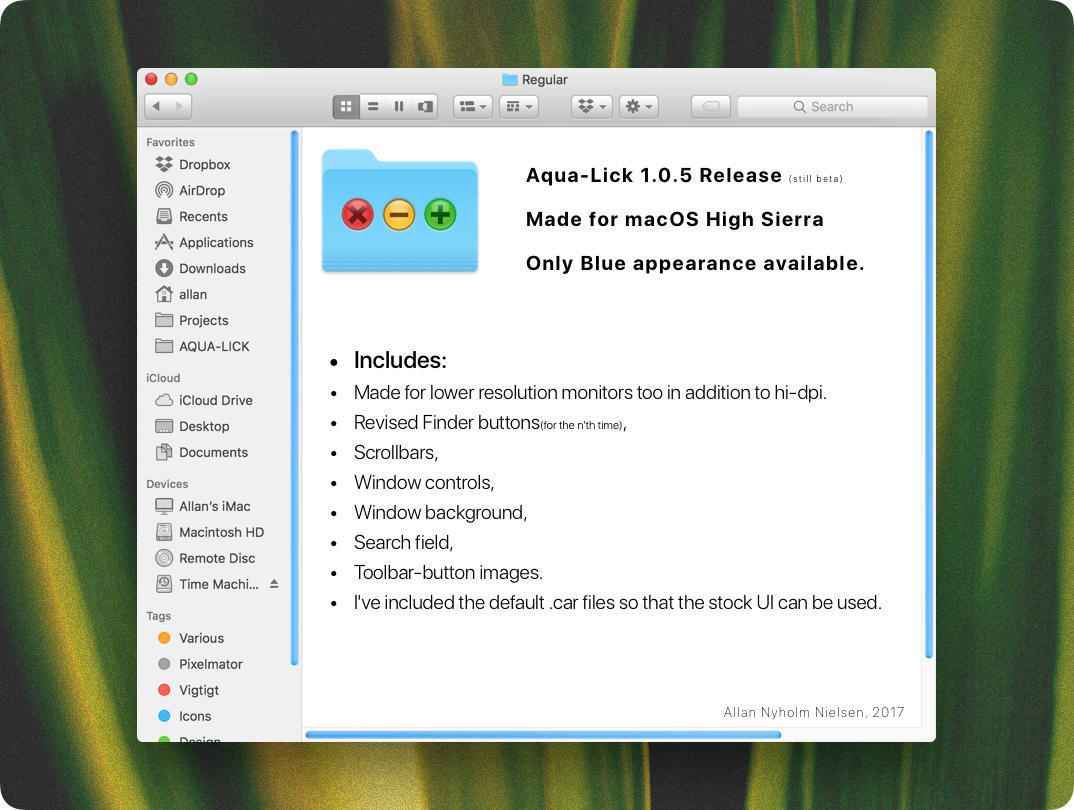Open Downloads in the sidebar
Screen dimensions: 1074x810
(x=218, y=268)
